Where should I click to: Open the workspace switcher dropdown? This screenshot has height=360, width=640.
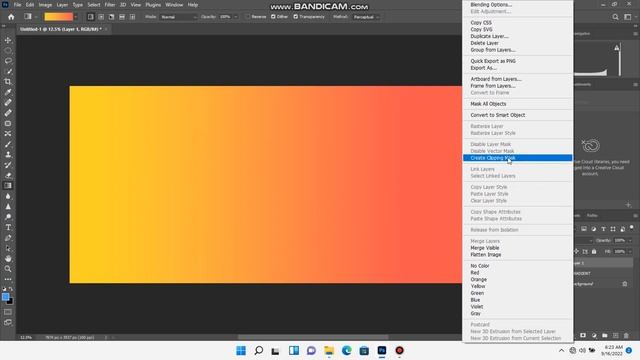[630, 17]
